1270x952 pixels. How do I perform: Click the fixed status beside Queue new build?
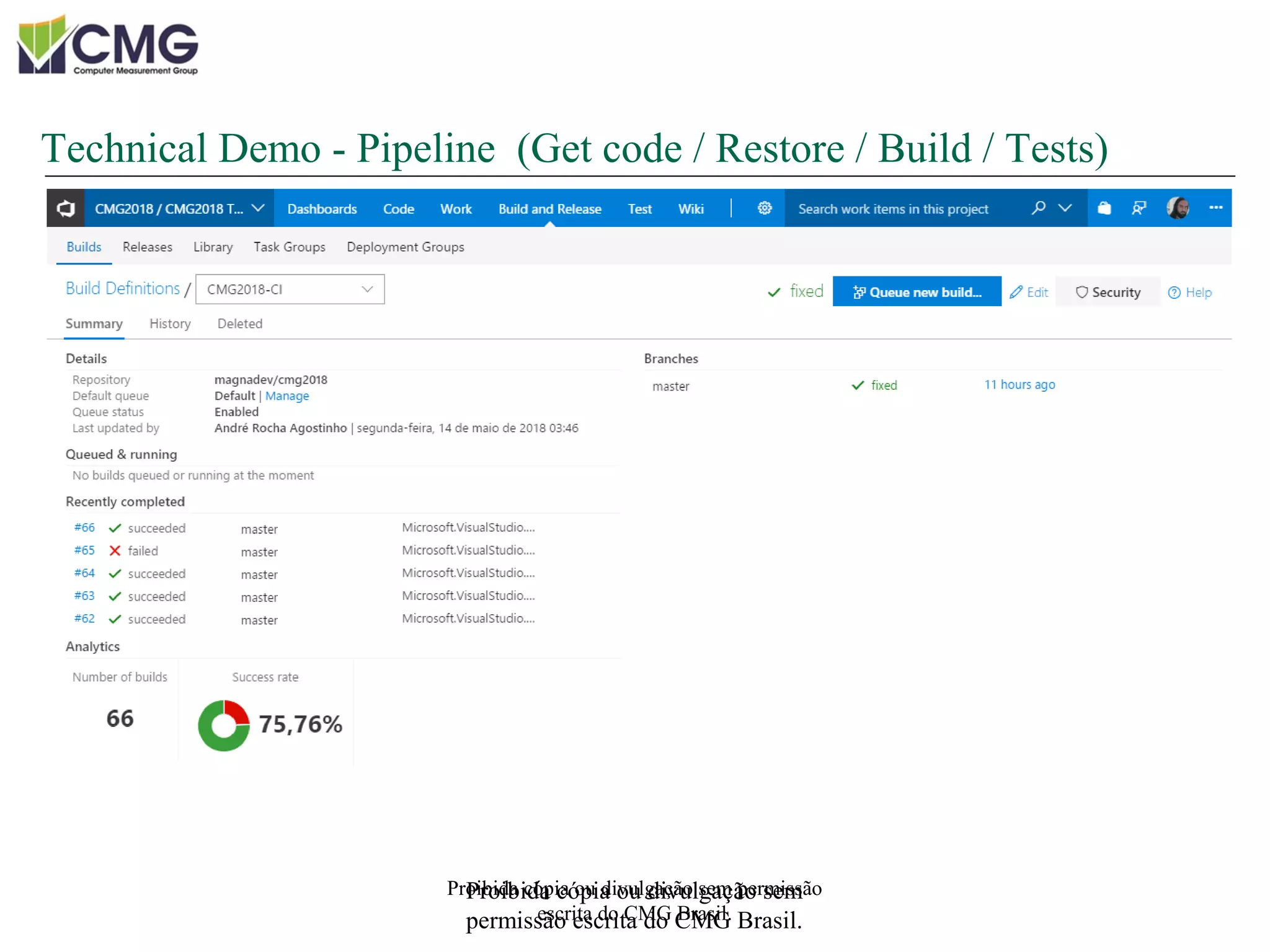(x=796, y=291)
